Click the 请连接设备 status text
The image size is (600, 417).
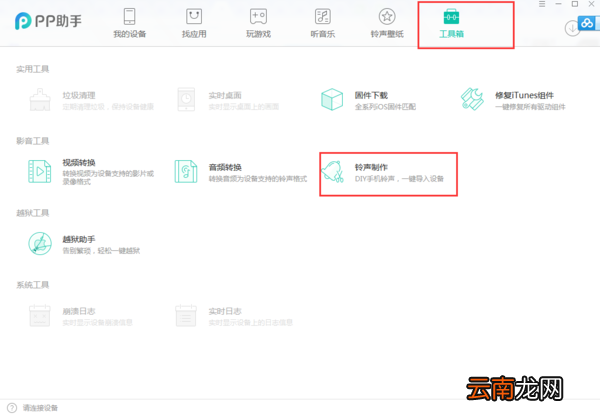coord(40,408)
